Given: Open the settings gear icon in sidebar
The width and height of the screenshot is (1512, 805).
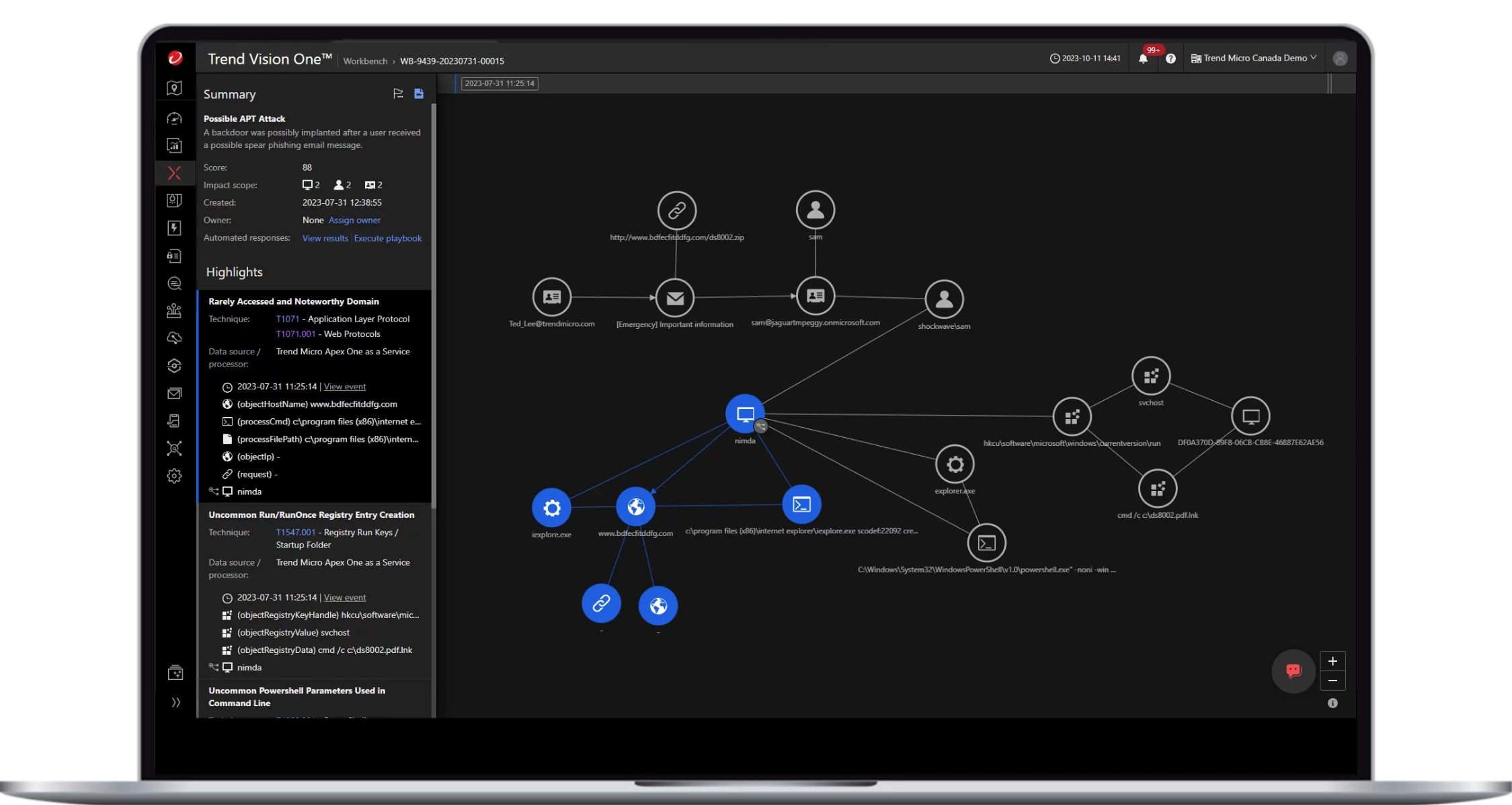Looking at the screenshot, I should pyautogui.click(x=174, y=476).
